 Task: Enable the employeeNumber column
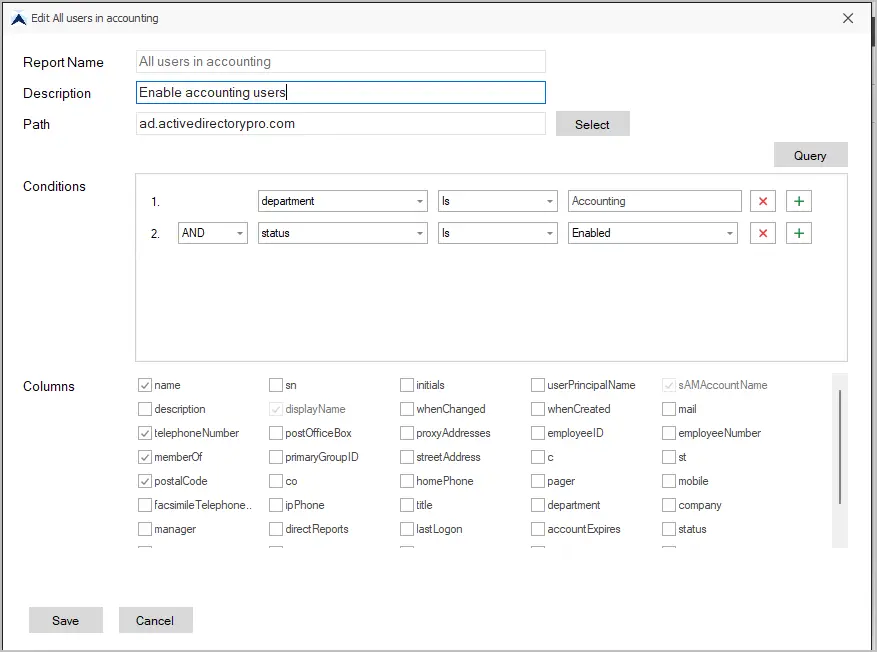668,433
